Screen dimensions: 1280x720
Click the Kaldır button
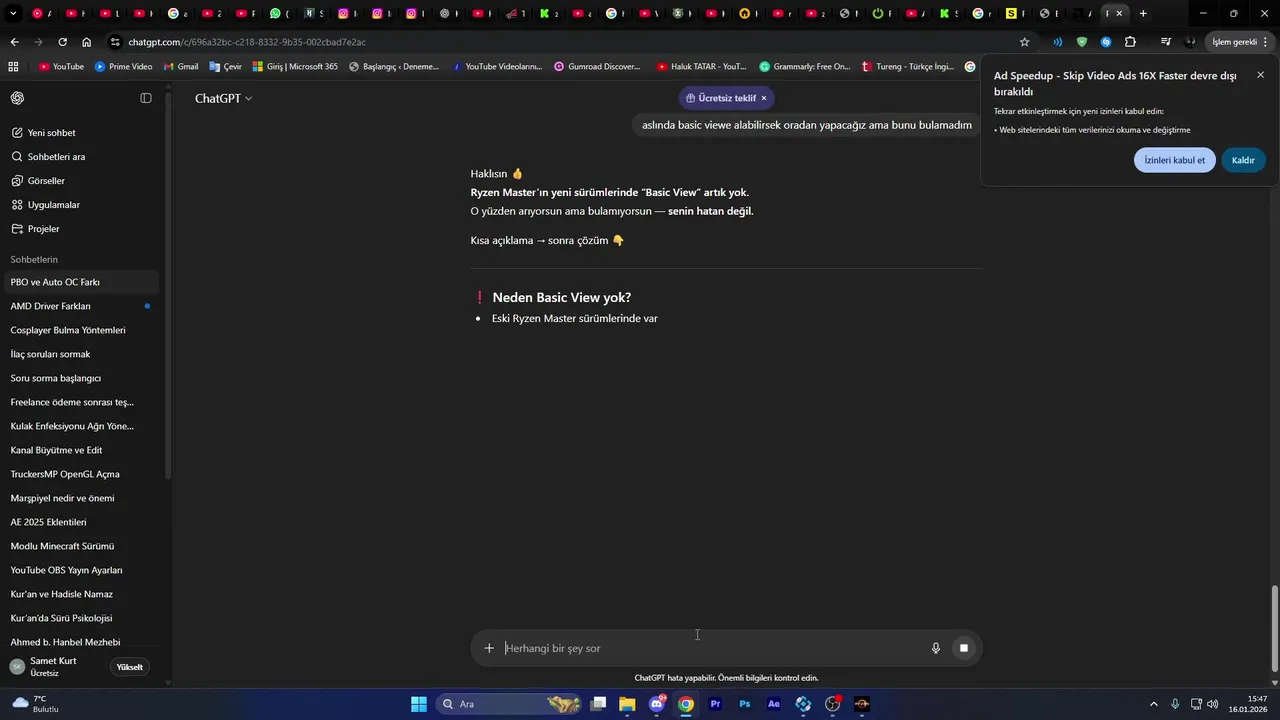tap(1243, 160)
